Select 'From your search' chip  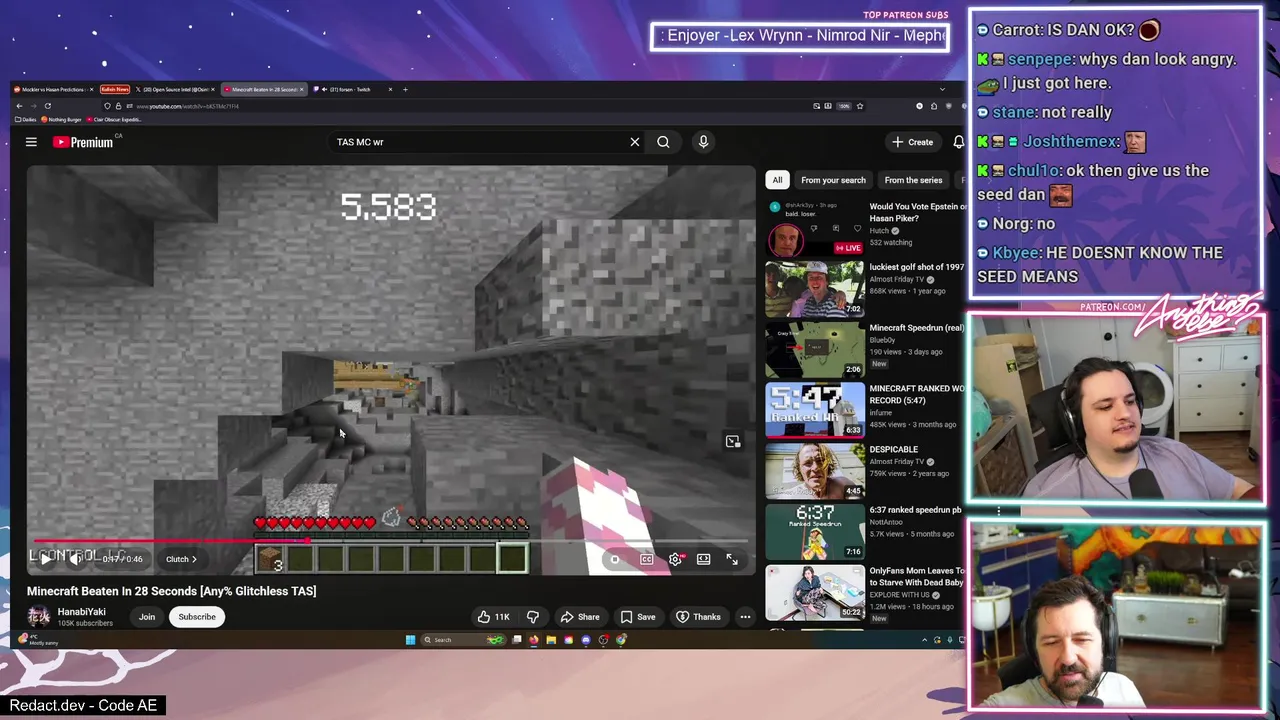[833, 180]
